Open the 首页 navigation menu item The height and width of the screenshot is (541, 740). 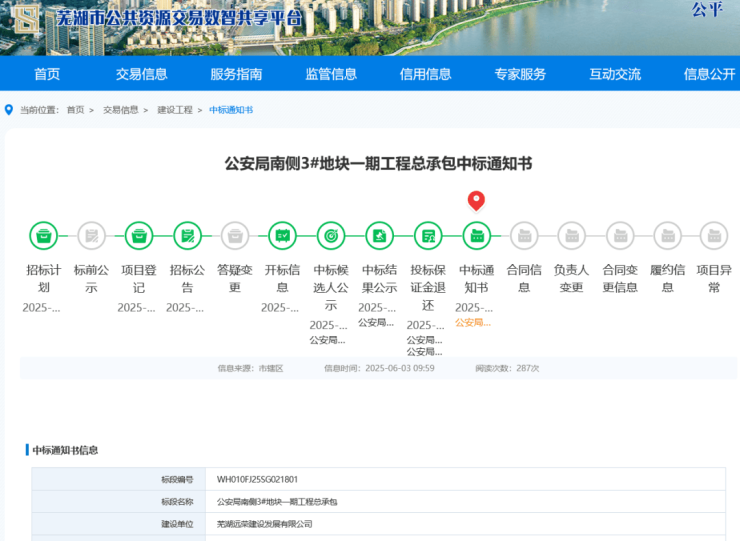47,74
